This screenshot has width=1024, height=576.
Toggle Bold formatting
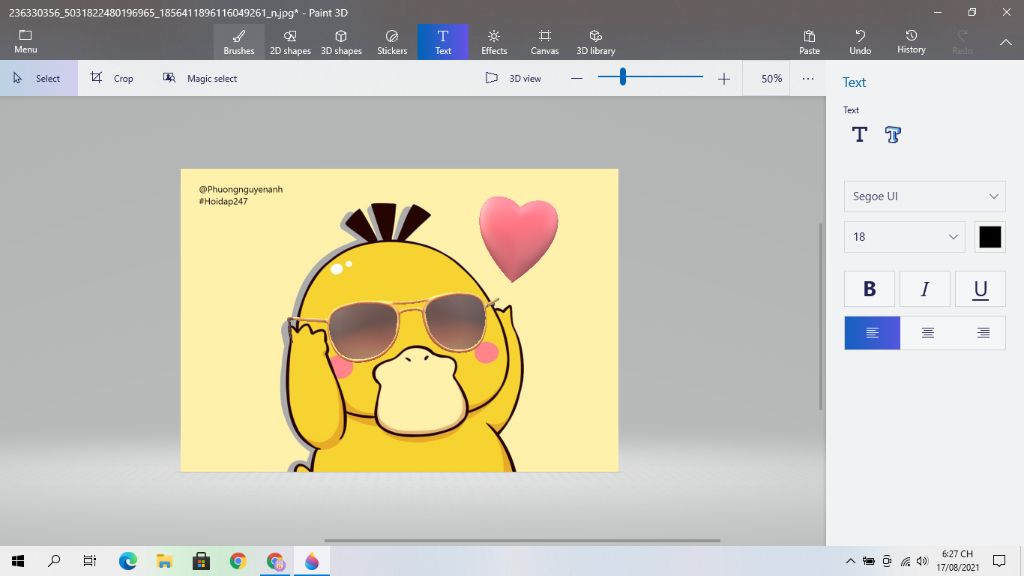tap(869, 289)
